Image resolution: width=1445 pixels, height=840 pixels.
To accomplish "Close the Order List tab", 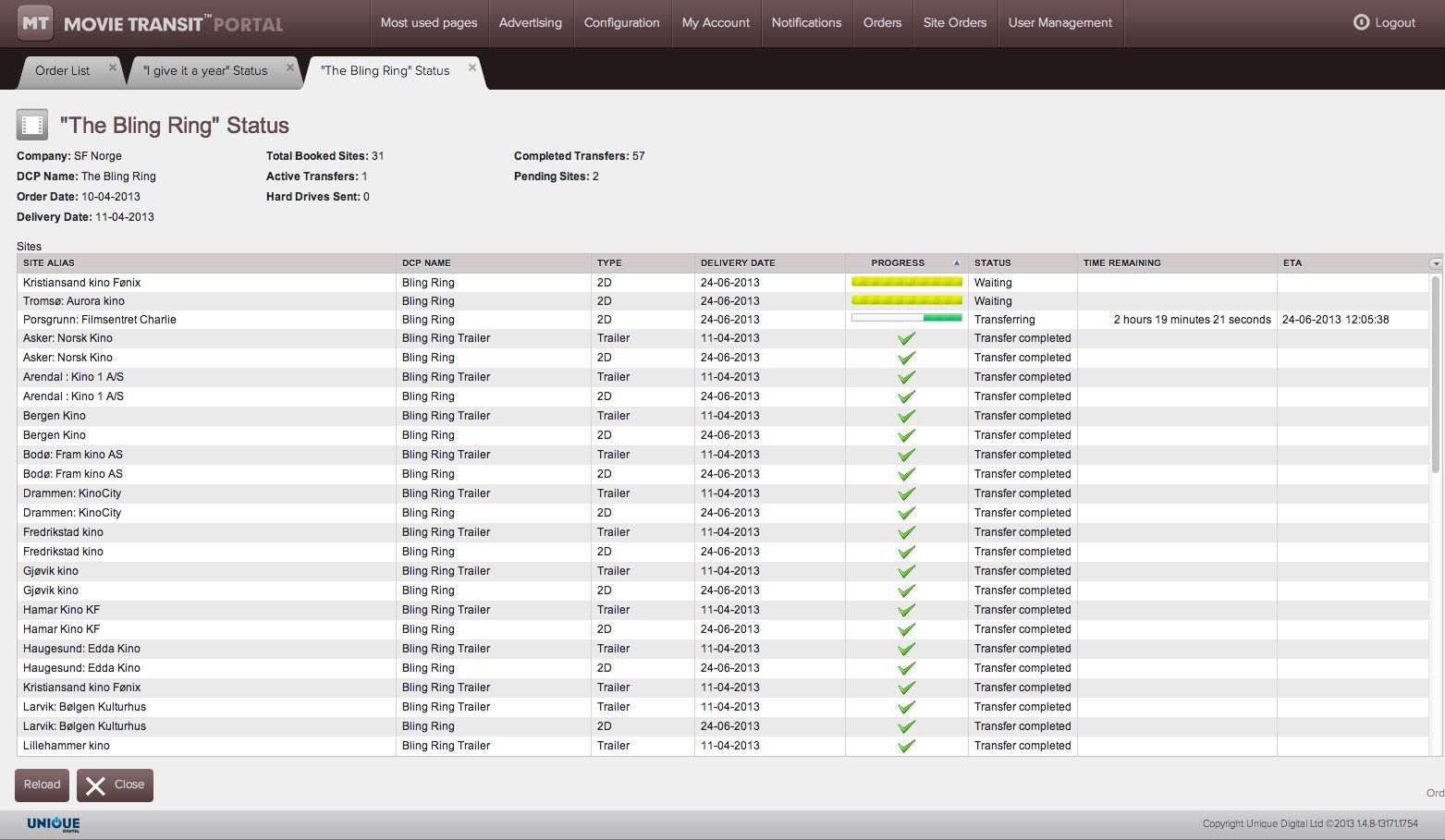I will pyautogui.click(x=113, y=67).
